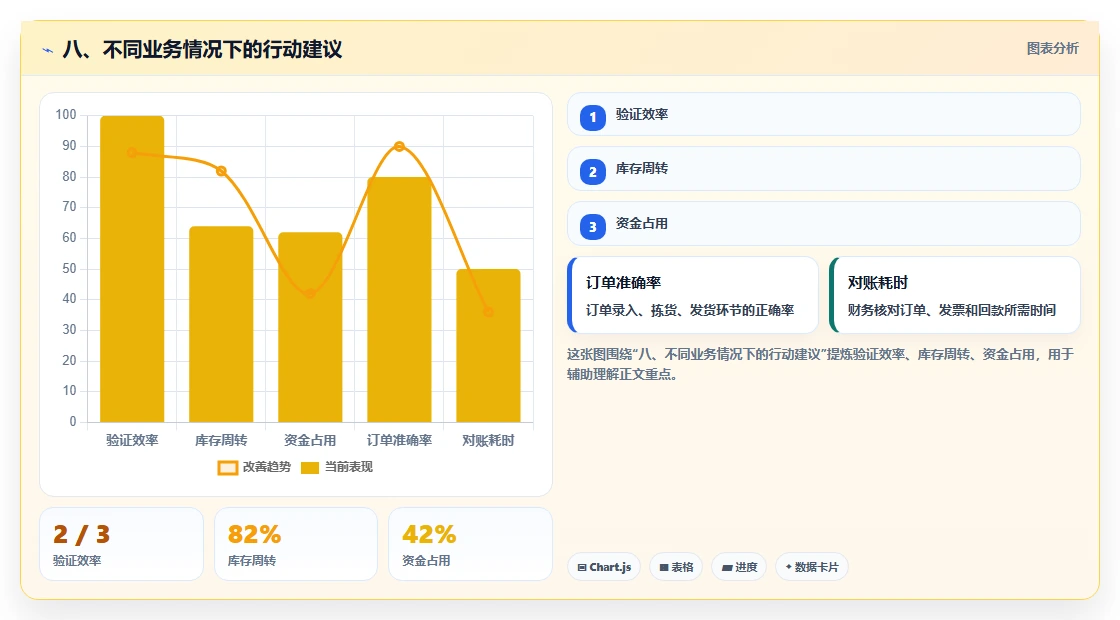Image resolution: width=1120 pixels, height=620 pixels.
Task: Select the 验证效率 list row
Action: pyautogui.click(x=824, y=114)
